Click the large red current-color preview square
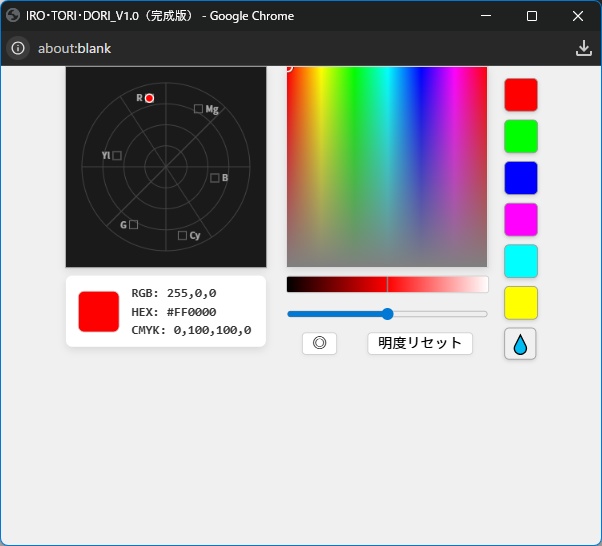602x546 pixels. (x=99, y=311)
